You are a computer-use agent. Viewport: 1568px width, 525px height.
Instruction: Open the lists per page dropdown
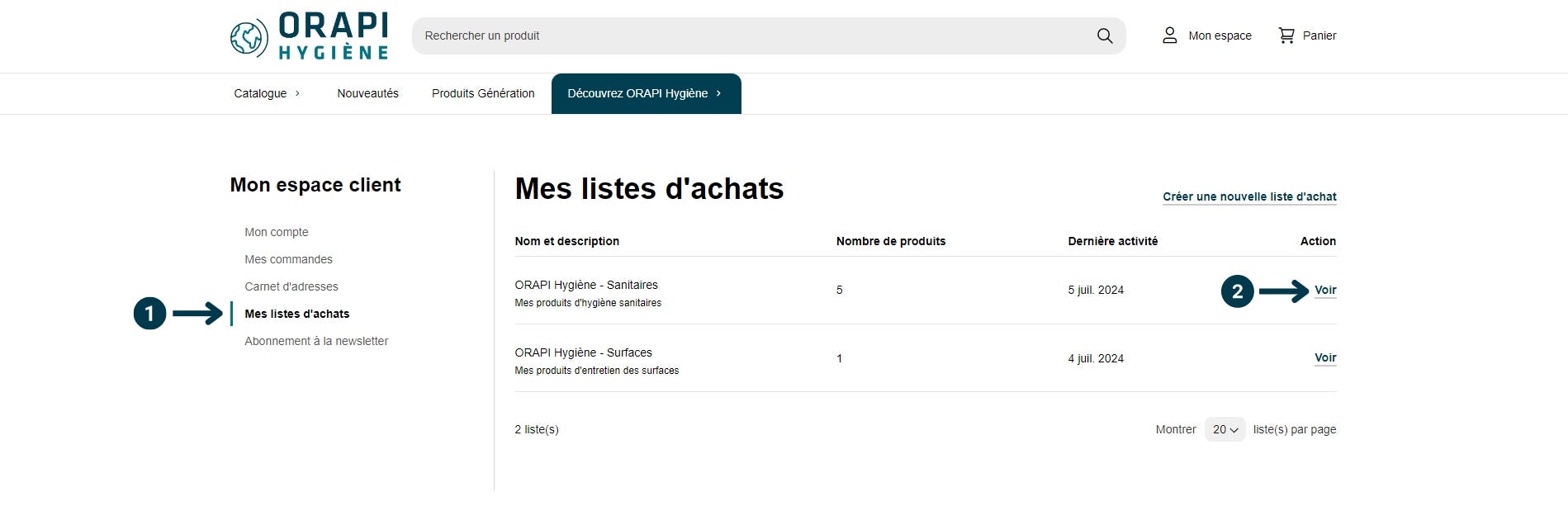pos(1225,429)
